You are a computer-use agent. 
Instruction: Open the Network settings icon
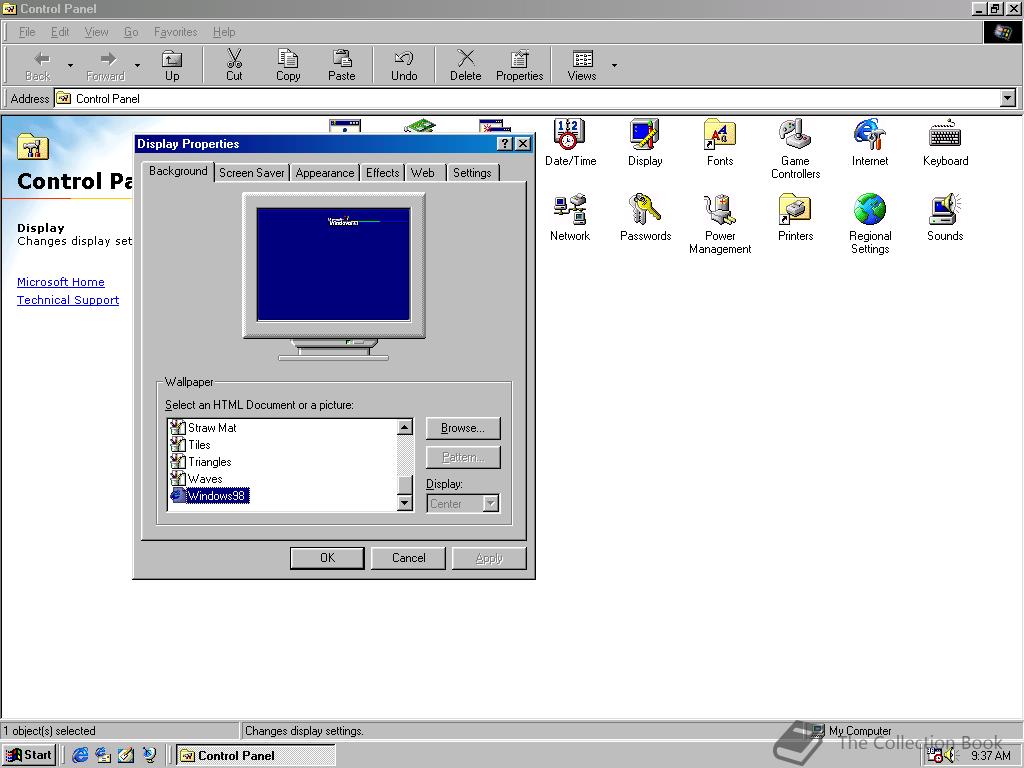570,217
